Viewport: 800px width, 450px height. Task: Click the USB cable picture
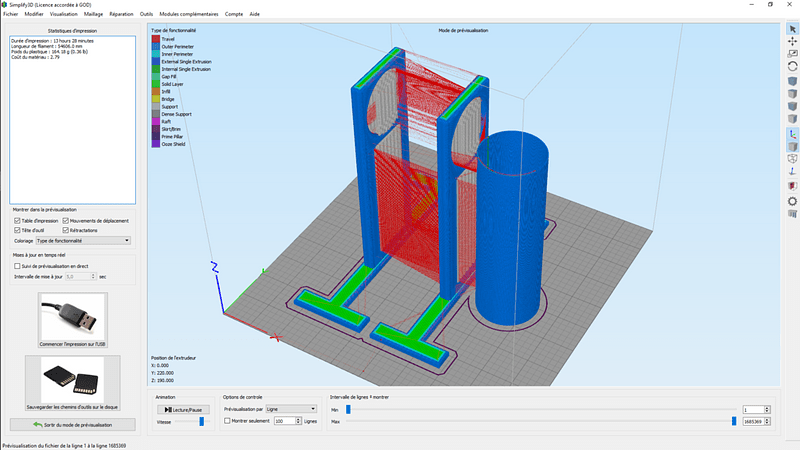[x=72, y=317]
